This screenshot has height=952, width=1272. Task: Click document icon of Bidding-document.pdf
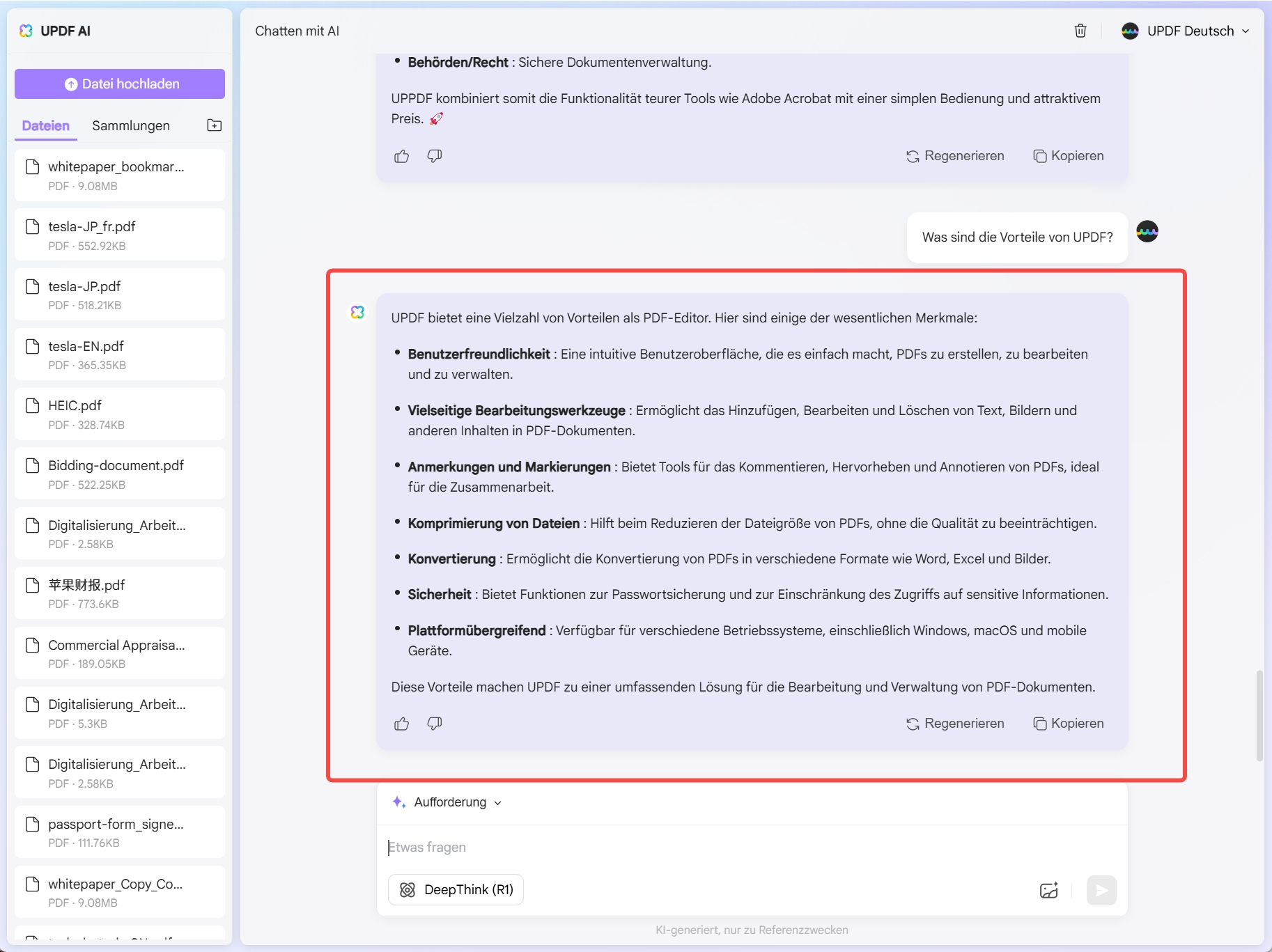pos(32,465)
